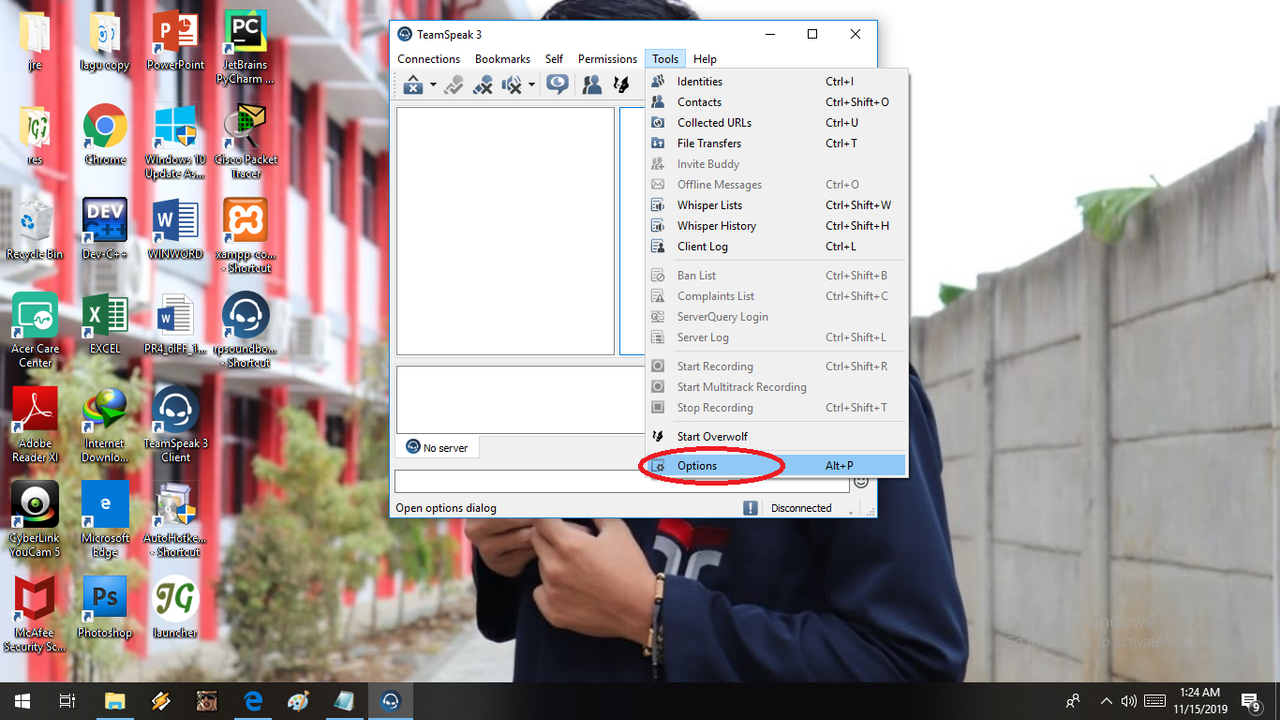Select the JetBrains PyCharm desktop shortcut
The height and width of the screenshot is (720, 1280).
point(245,48)
